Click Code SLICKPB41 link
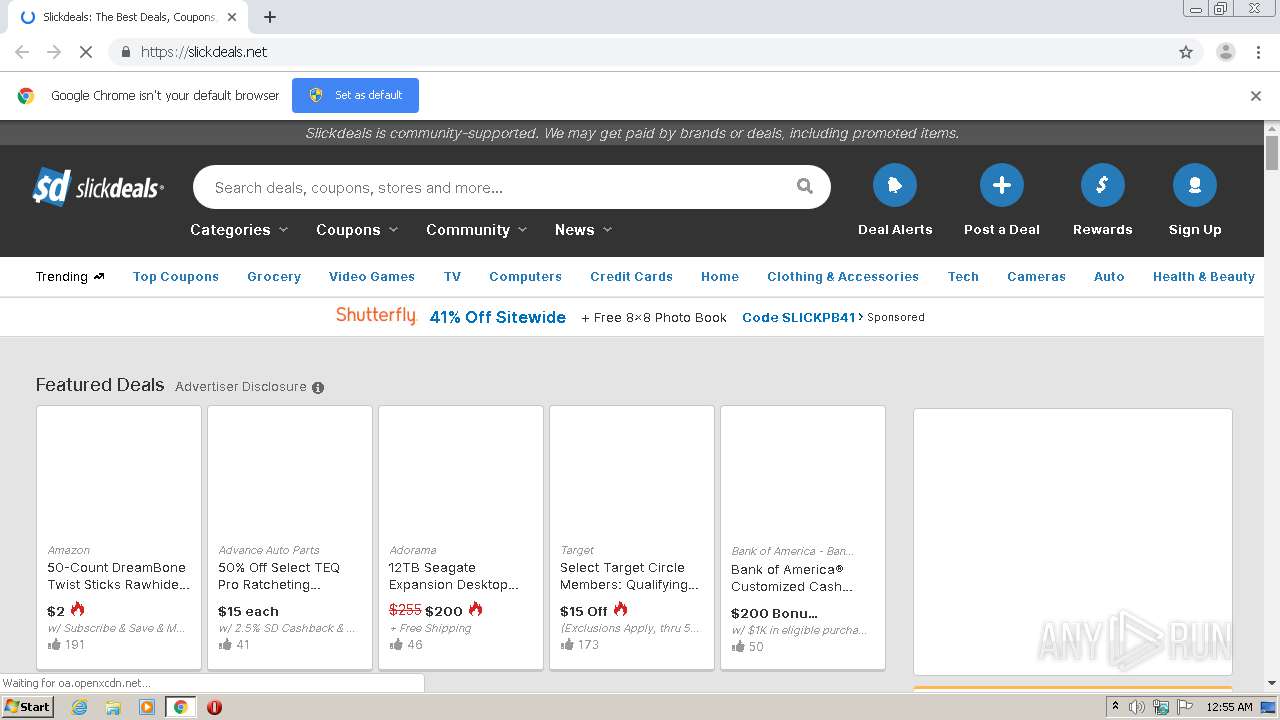Screen dimensions: 1280x720 [802, 317]
